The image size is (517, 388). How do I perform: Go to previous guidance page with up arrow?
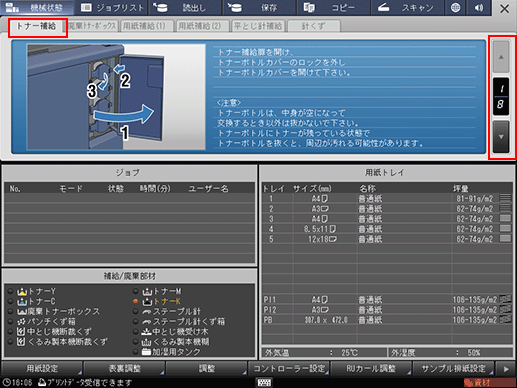[x=501, y=57]
